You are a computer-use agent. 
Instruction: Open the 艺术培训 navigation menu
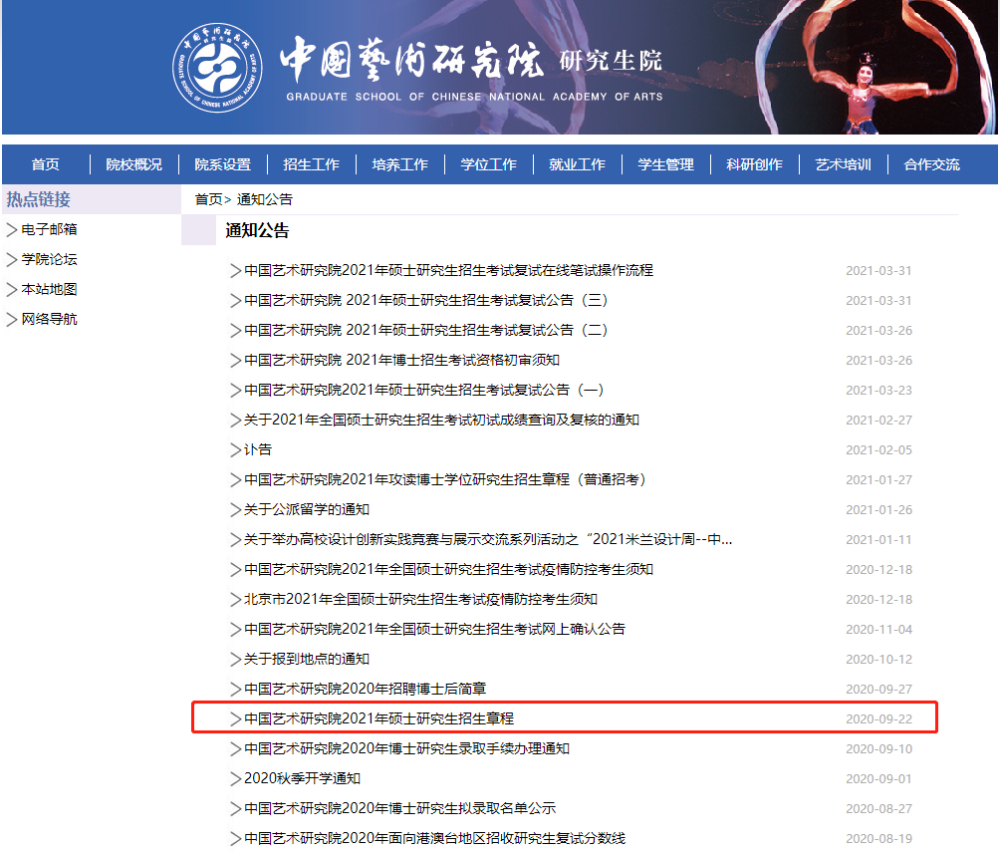(x=843, y=164)
